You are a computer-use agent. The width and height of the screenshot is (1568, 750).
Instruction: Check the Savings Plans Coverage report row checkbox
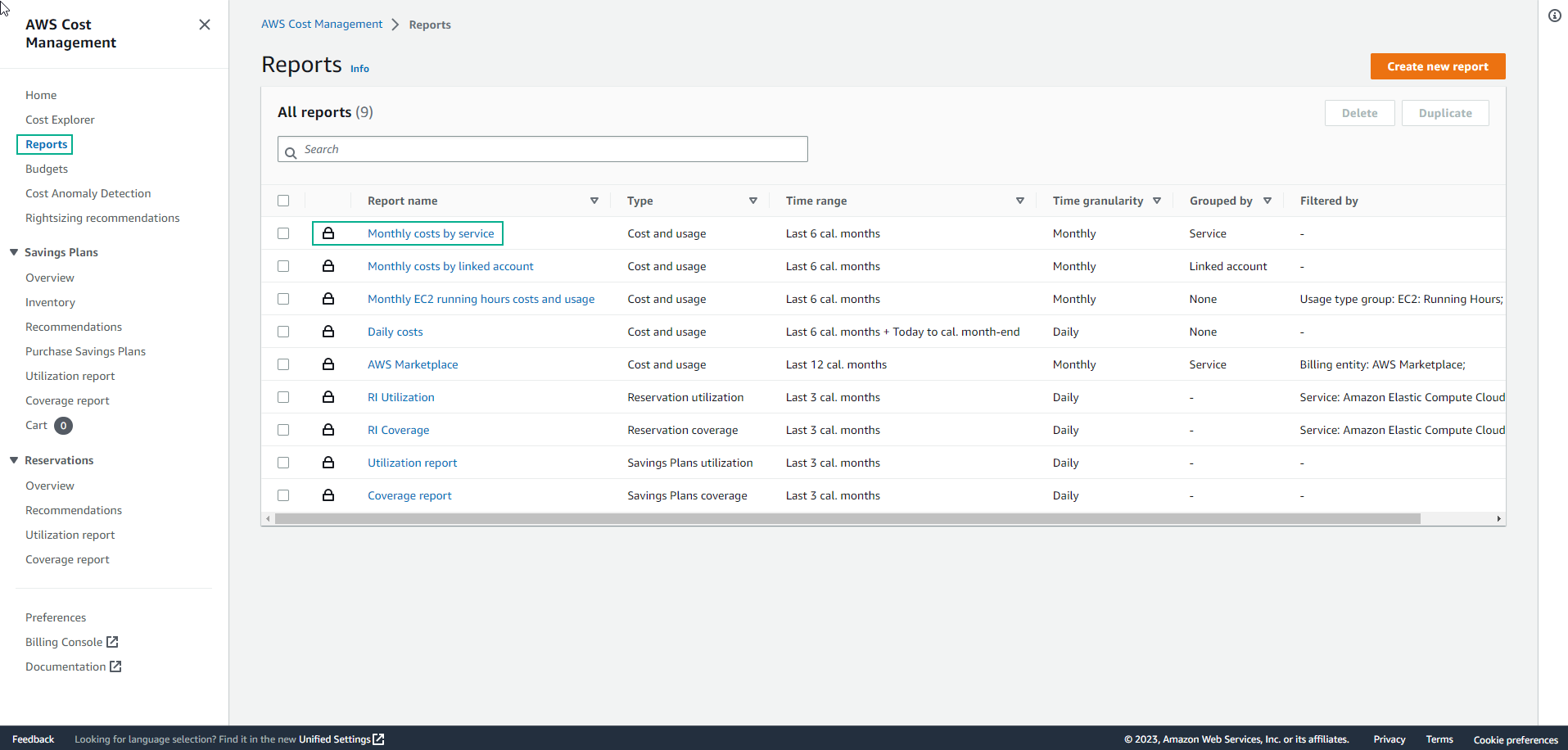[283, 495]
